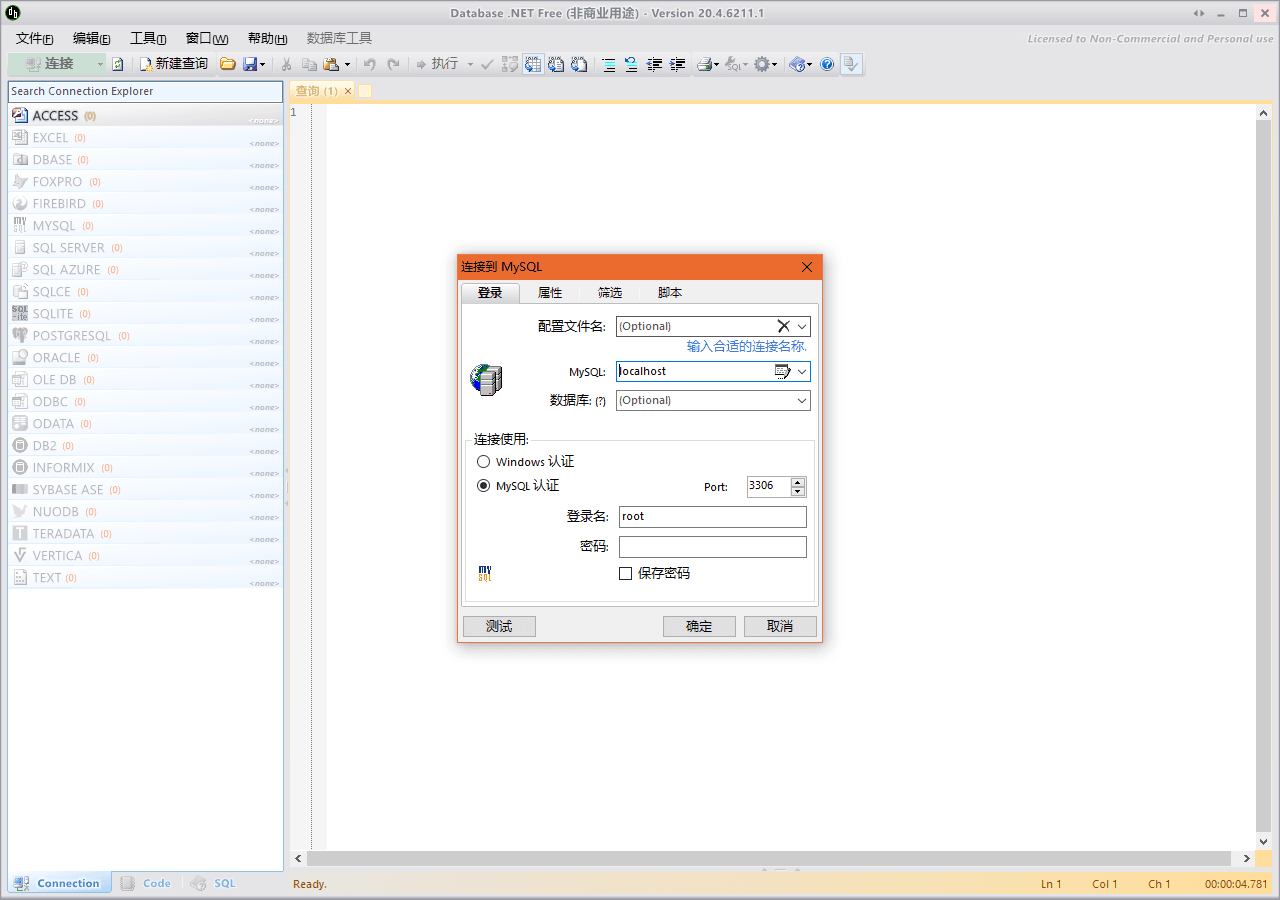Select POSTGRESQL in connection explorer

click(x=146, y=336)
